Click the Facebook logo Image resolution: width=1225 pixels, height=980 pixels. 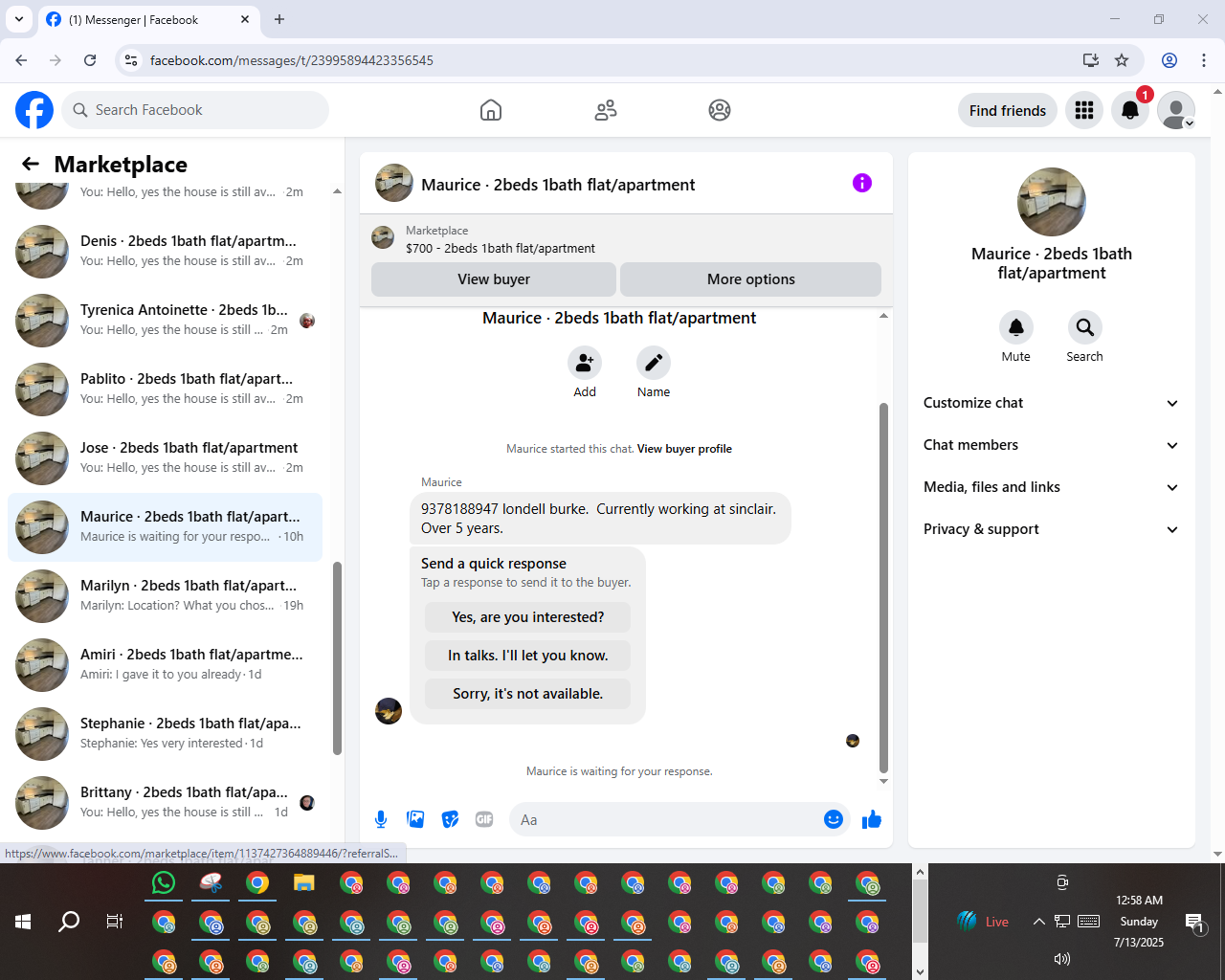[x=34, y=110]
